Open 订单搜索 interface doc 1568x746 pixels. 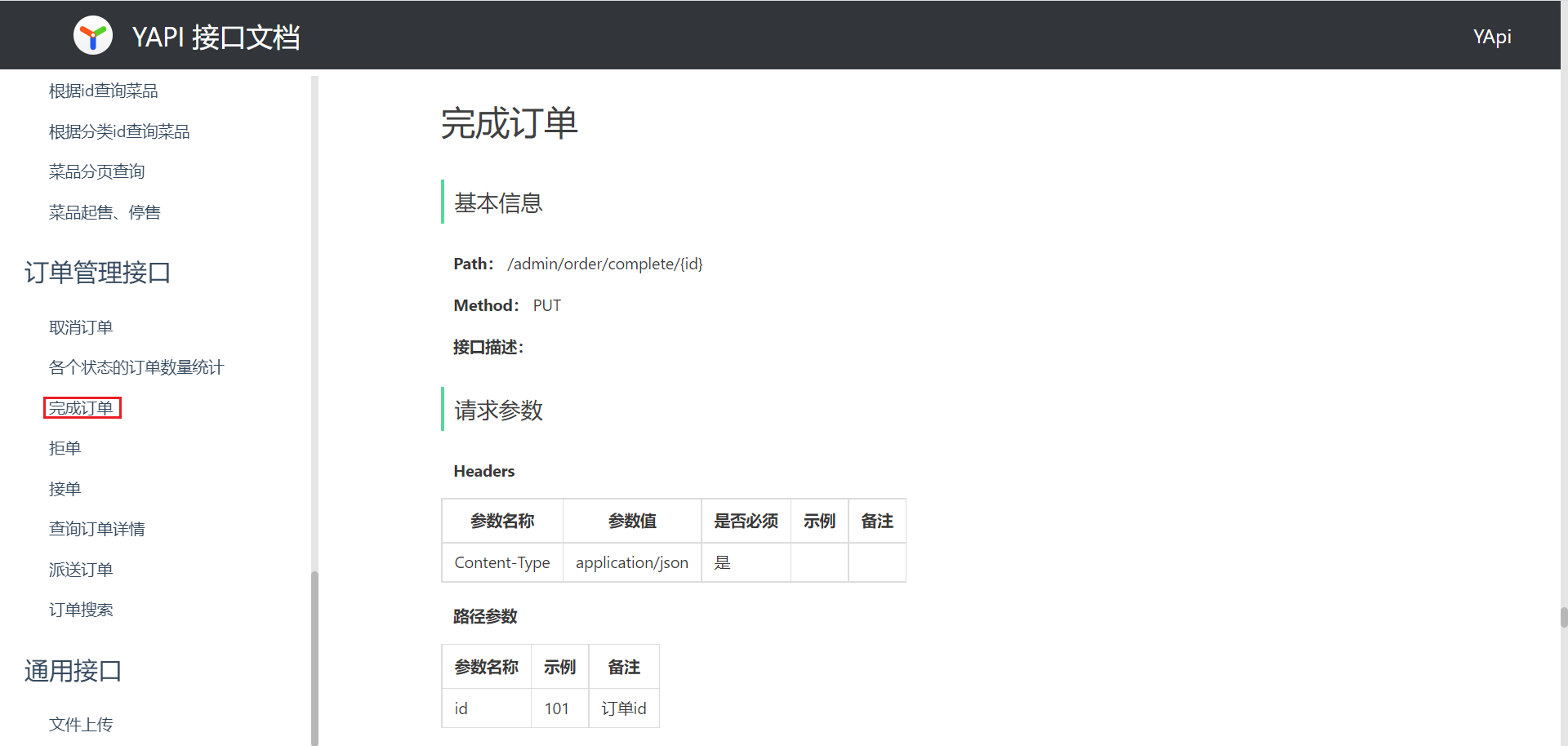pyautogui.click(x=81, y=610)
